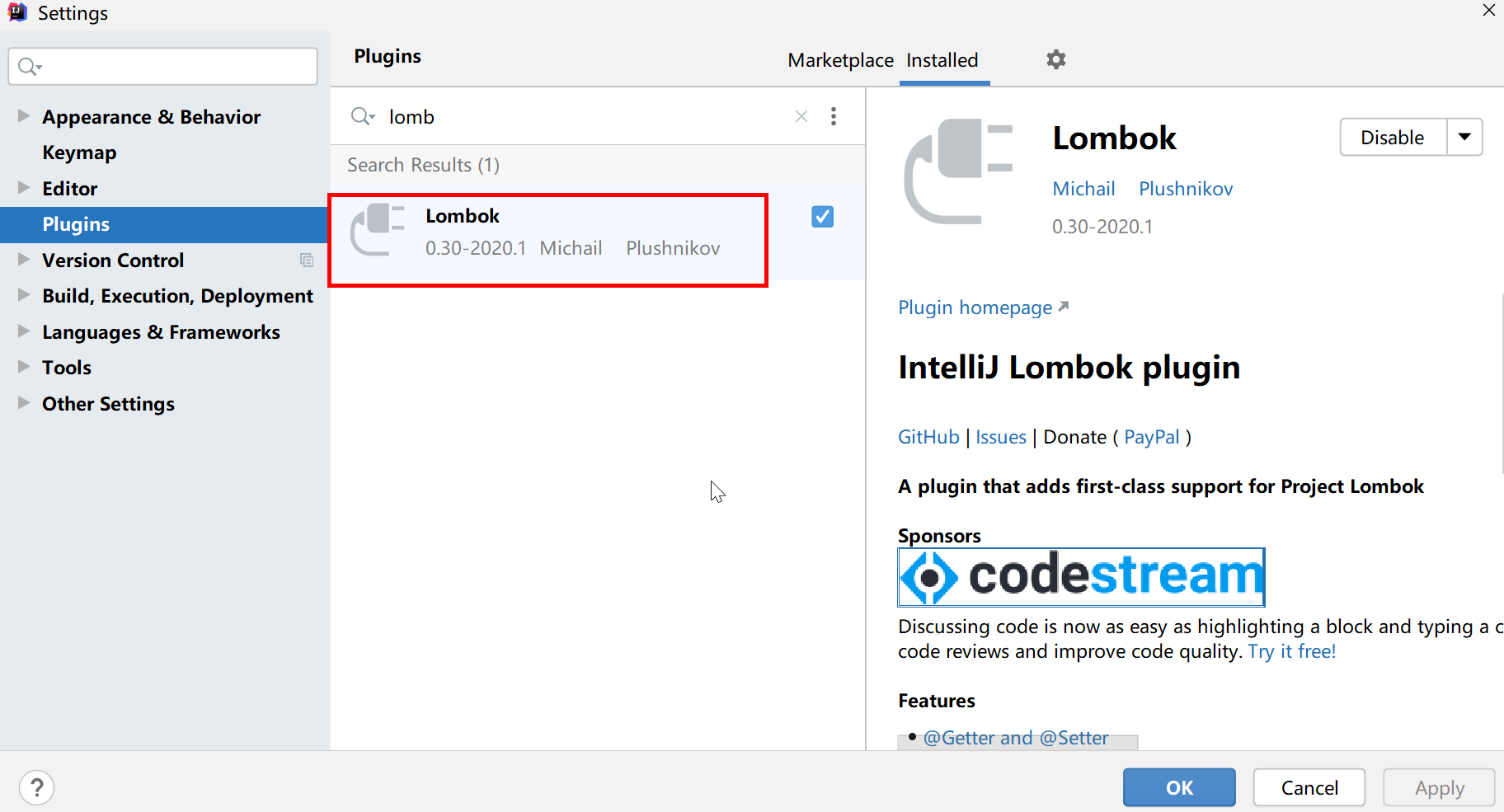1504x812 pixels.
Task: Click the Lombok plugin icon in results
Action: click(378, 230)
